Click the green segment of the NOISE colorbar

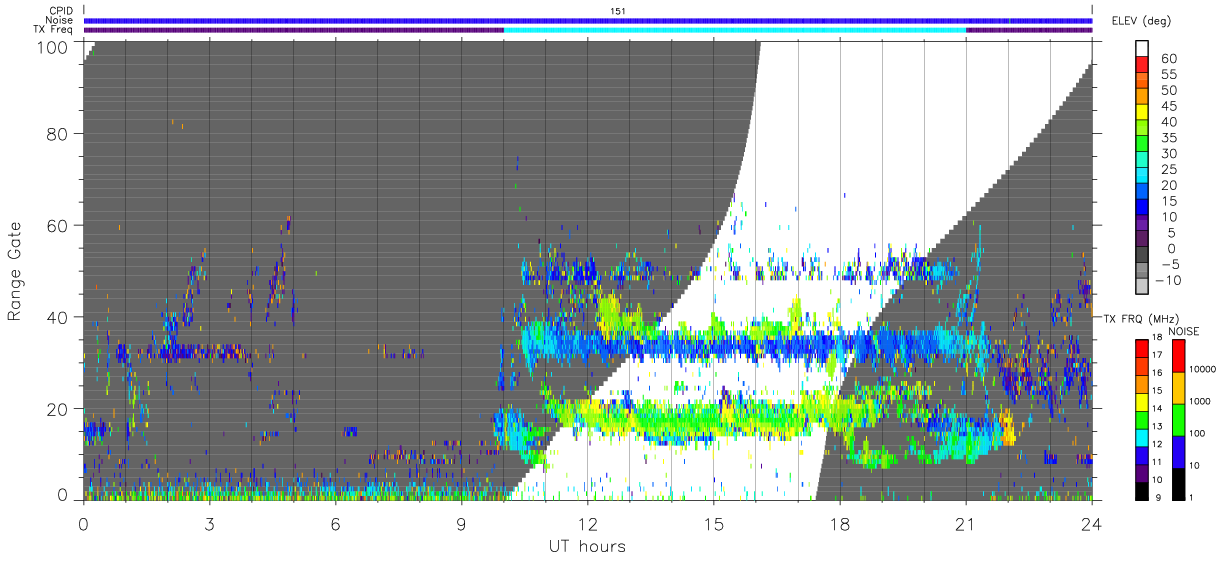tap(1178, 419)
